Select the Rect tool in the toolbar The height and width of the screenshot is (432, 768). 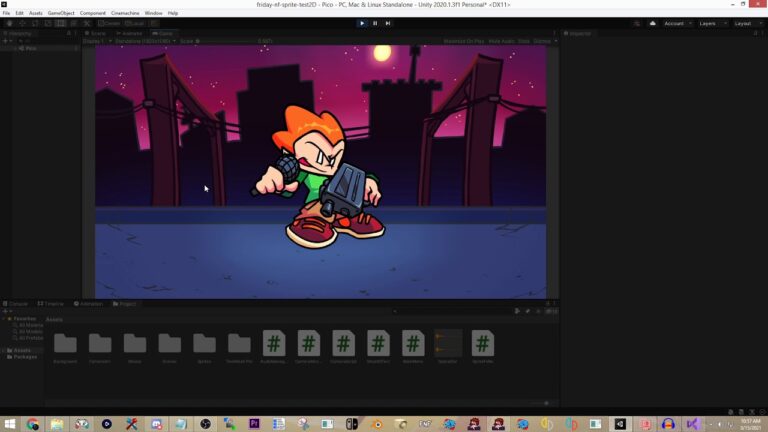(x=60, y=23)
